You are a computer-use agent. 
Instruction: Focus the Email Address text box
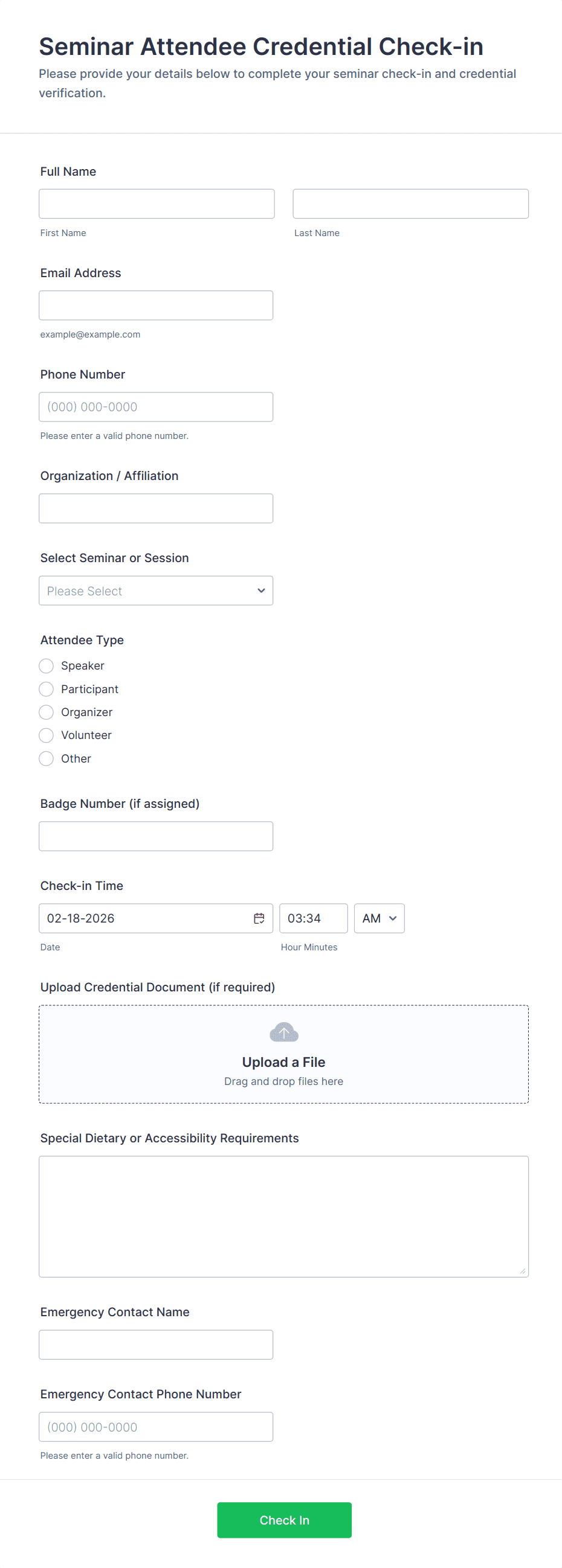click(x=156, y=305)
